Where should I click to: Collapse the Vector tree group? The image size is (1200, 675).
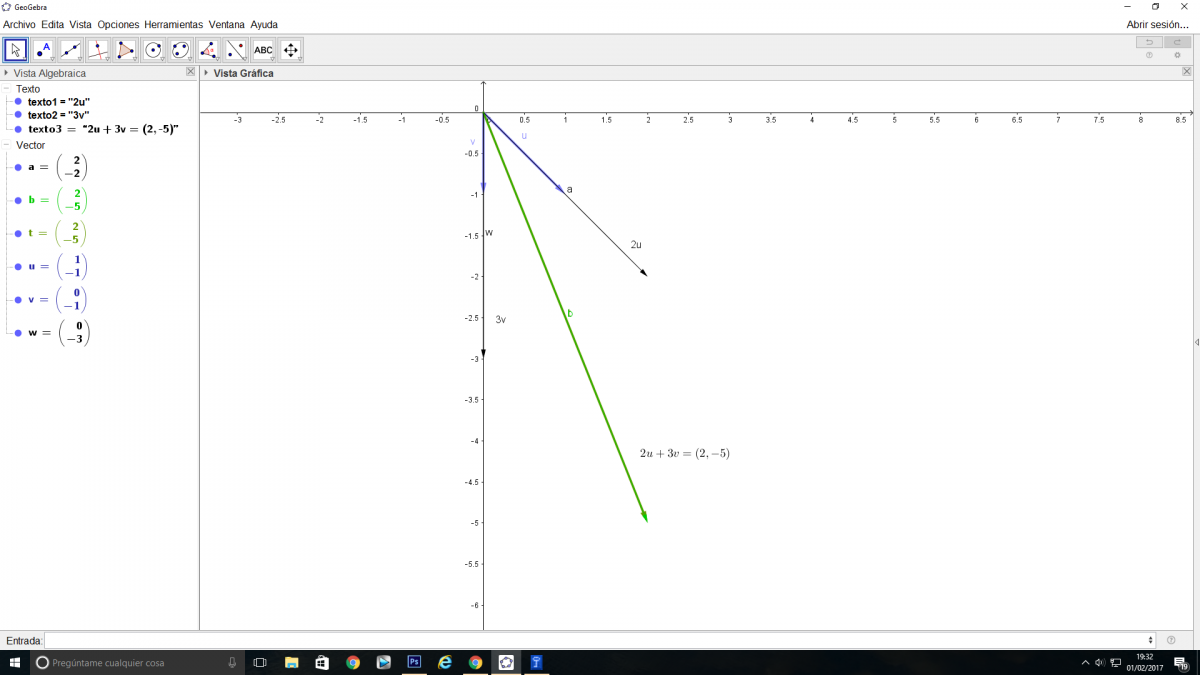7,145
